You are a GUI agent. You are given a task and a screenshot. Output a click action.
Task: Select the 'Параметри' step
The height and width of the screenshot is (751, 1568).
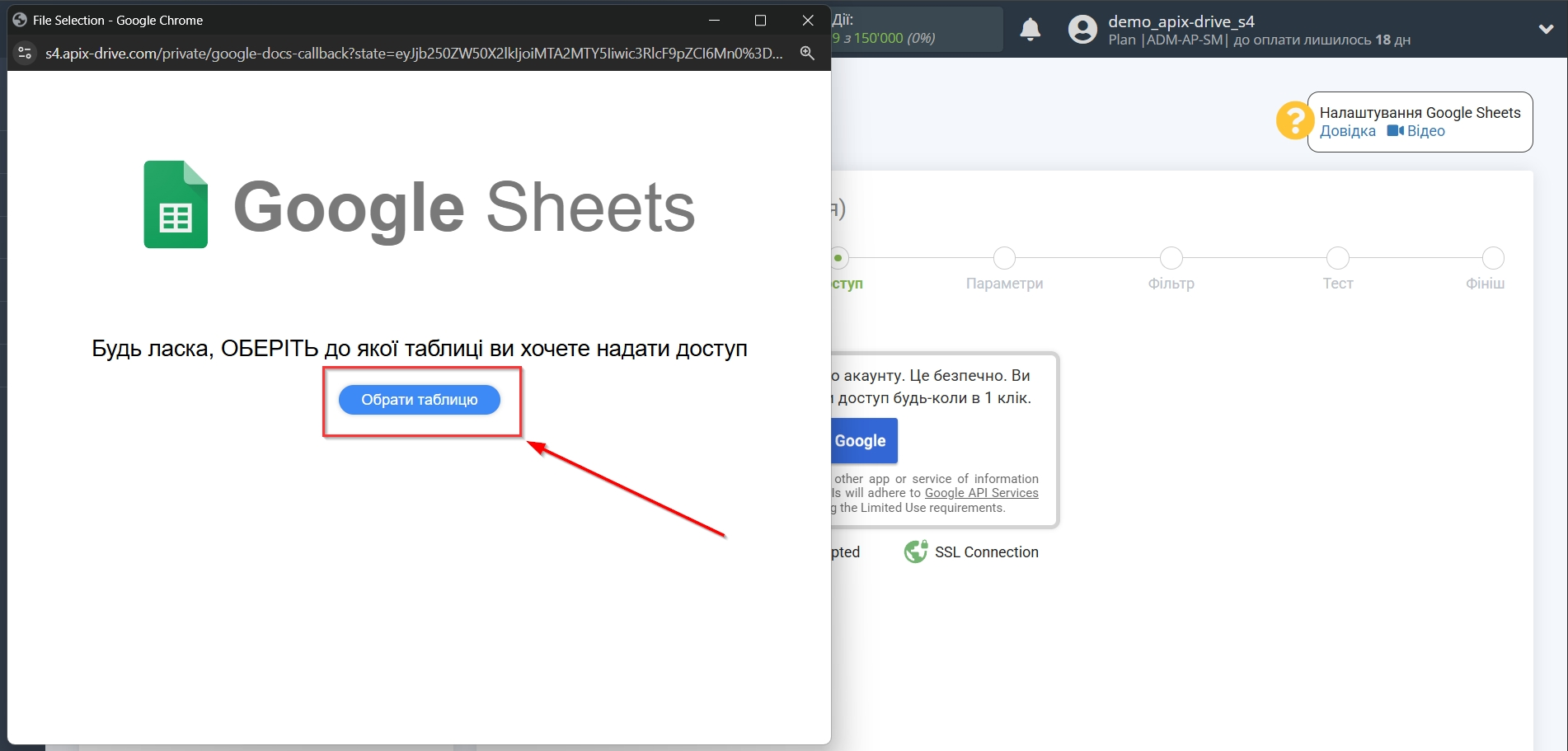tap(1004, 284)
